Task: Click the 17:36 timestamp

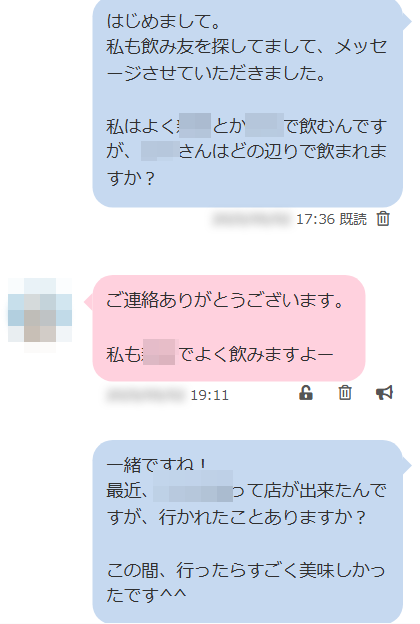Action: (x=315, y=219)
